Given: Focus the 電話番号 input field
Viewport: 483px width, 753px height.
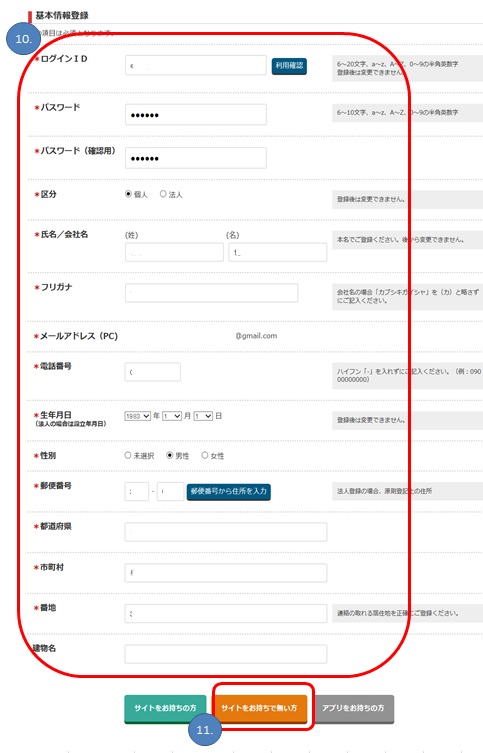Looking at the screenshot, I should (x=153, y=372).
